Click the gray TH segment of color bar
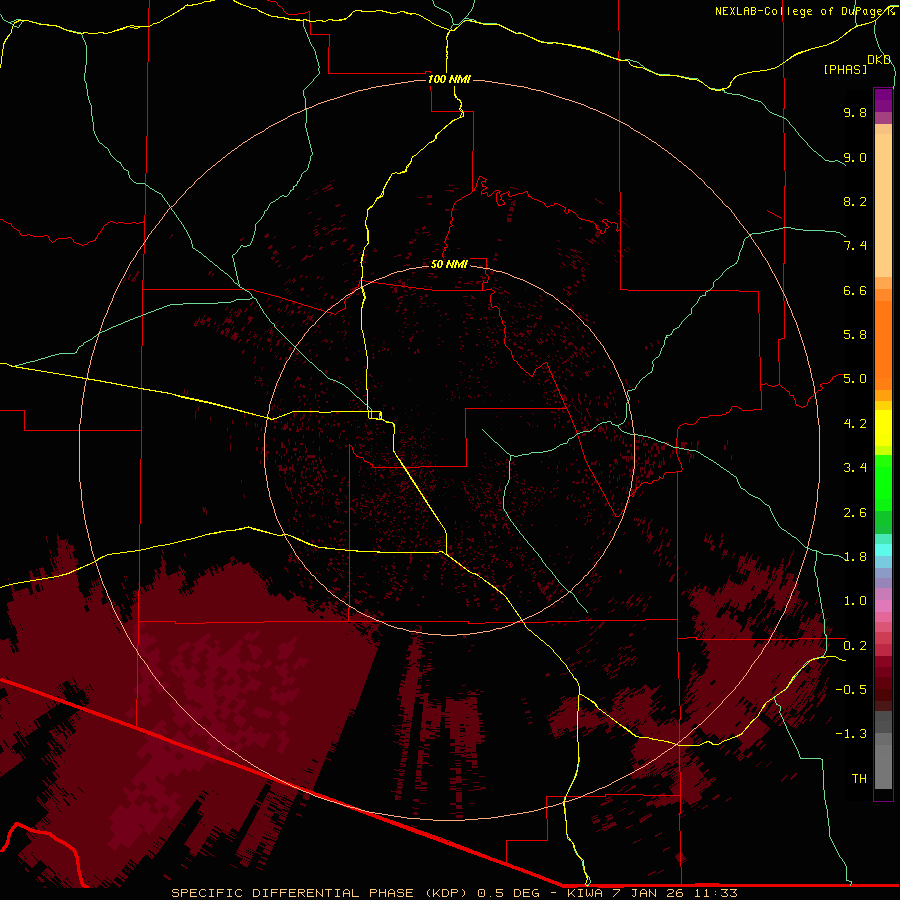Screen dimensions: 900x900 click(883, 766)
